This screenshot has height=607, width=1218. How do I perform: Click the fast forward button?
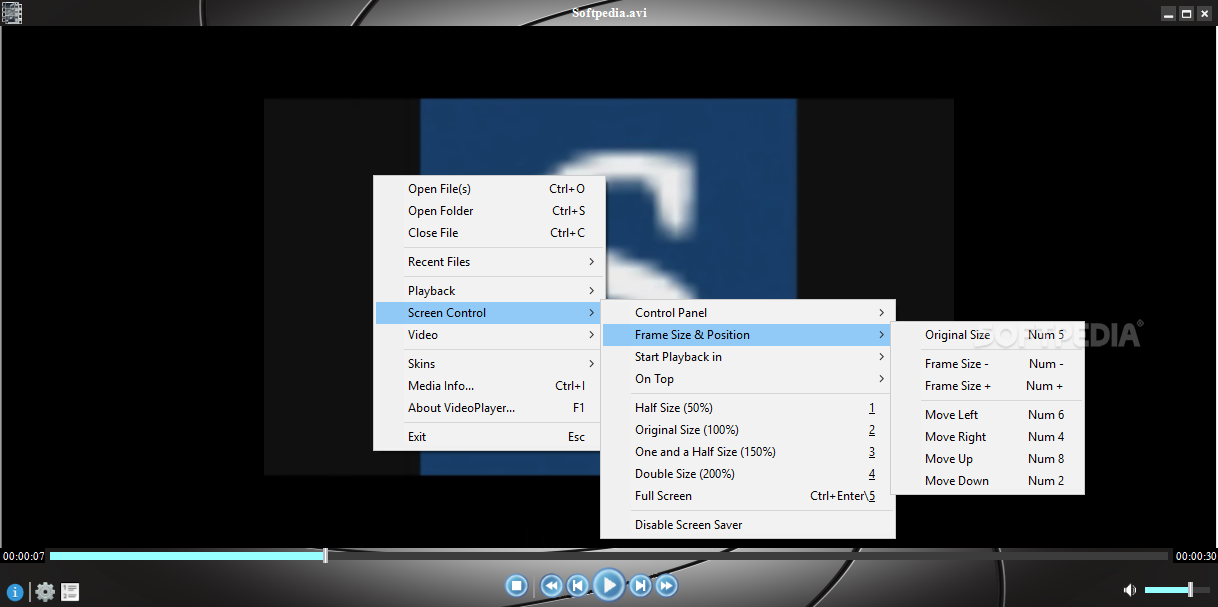[666, 586]
